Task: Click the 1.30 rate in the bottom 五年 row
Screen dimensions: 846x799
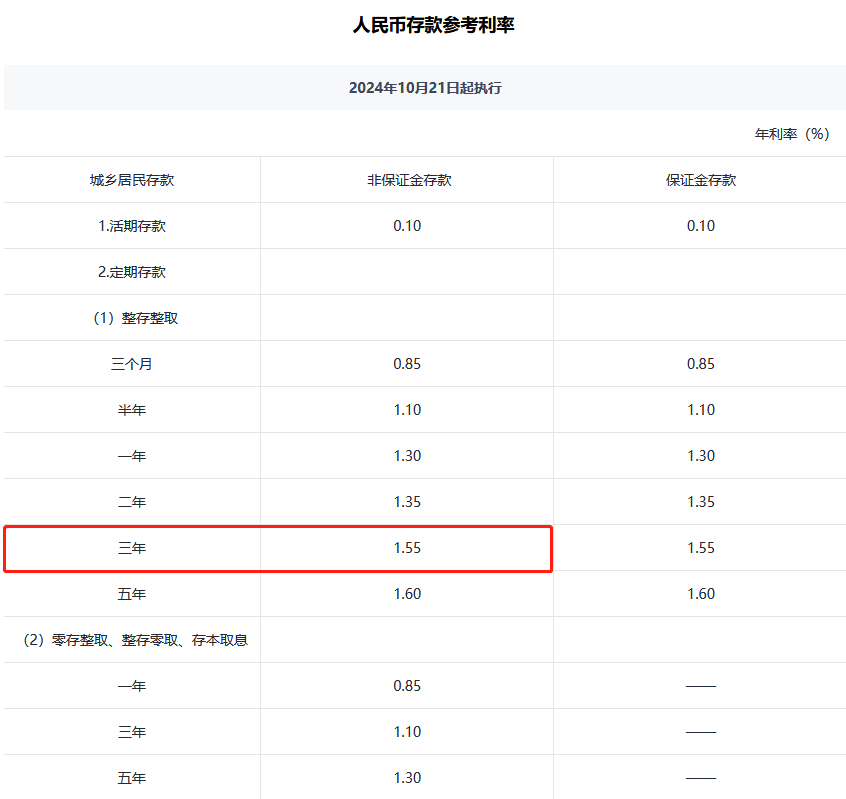Action: pyautogui.click(x=407, y=778)
